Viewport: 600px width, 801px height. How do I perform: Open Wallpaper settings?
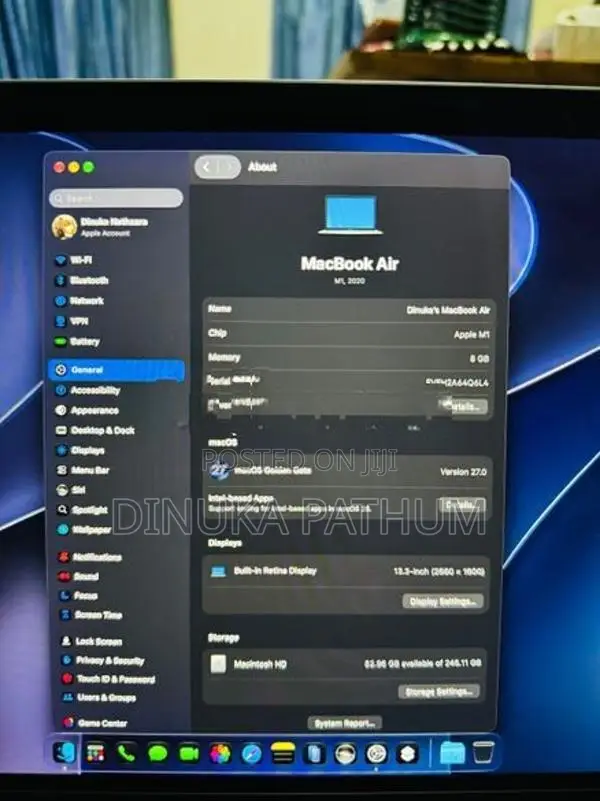[x=84, y=530]
